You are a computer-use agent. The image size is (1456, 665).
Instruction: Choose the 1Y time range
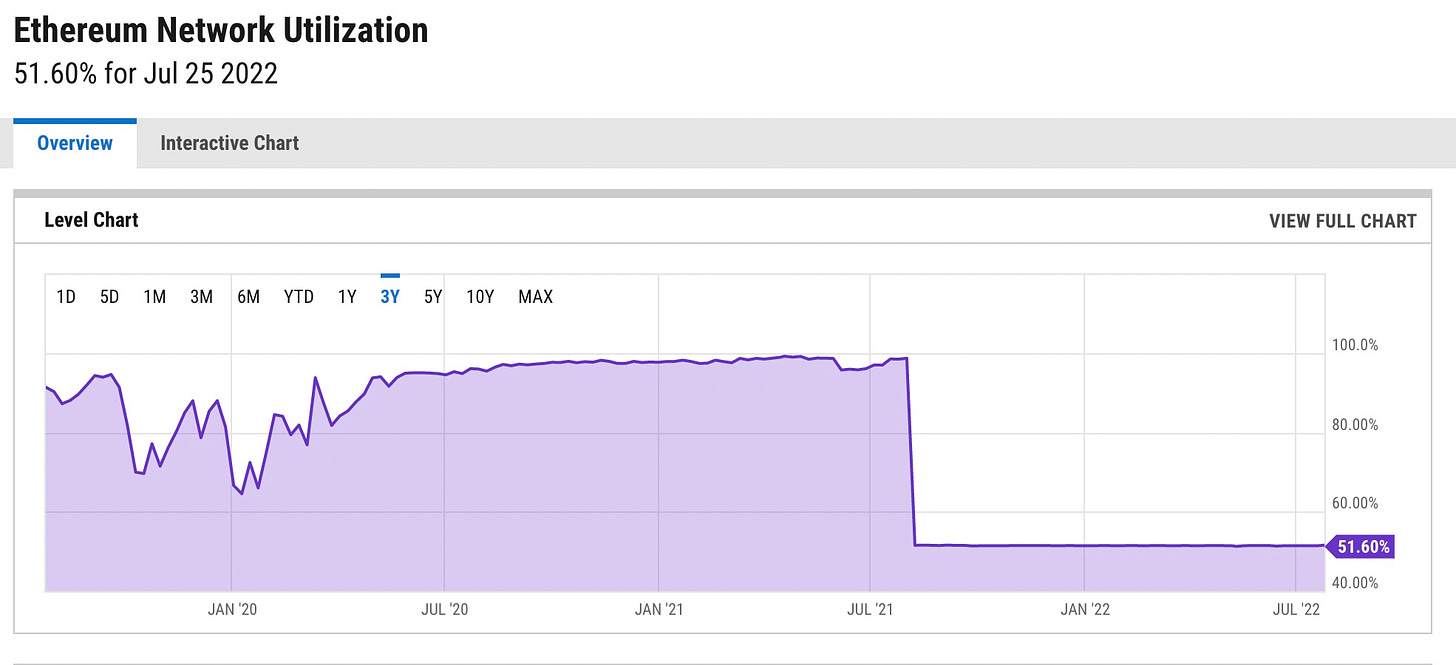(346, 296)
